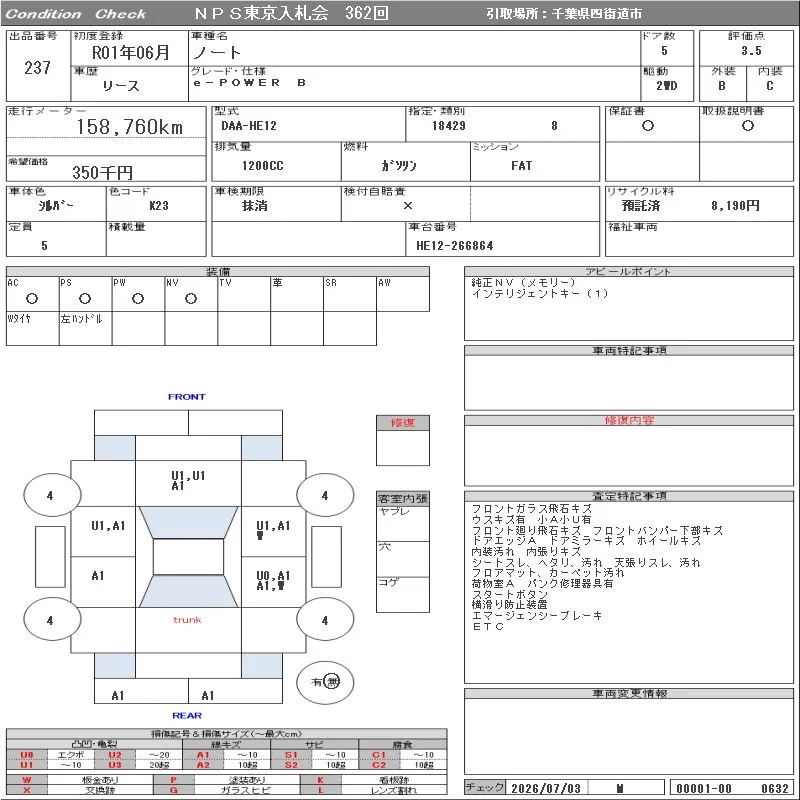800x800 pixels.
Task: Select the 'REAR' diagram label
Action: click(187, 715)
